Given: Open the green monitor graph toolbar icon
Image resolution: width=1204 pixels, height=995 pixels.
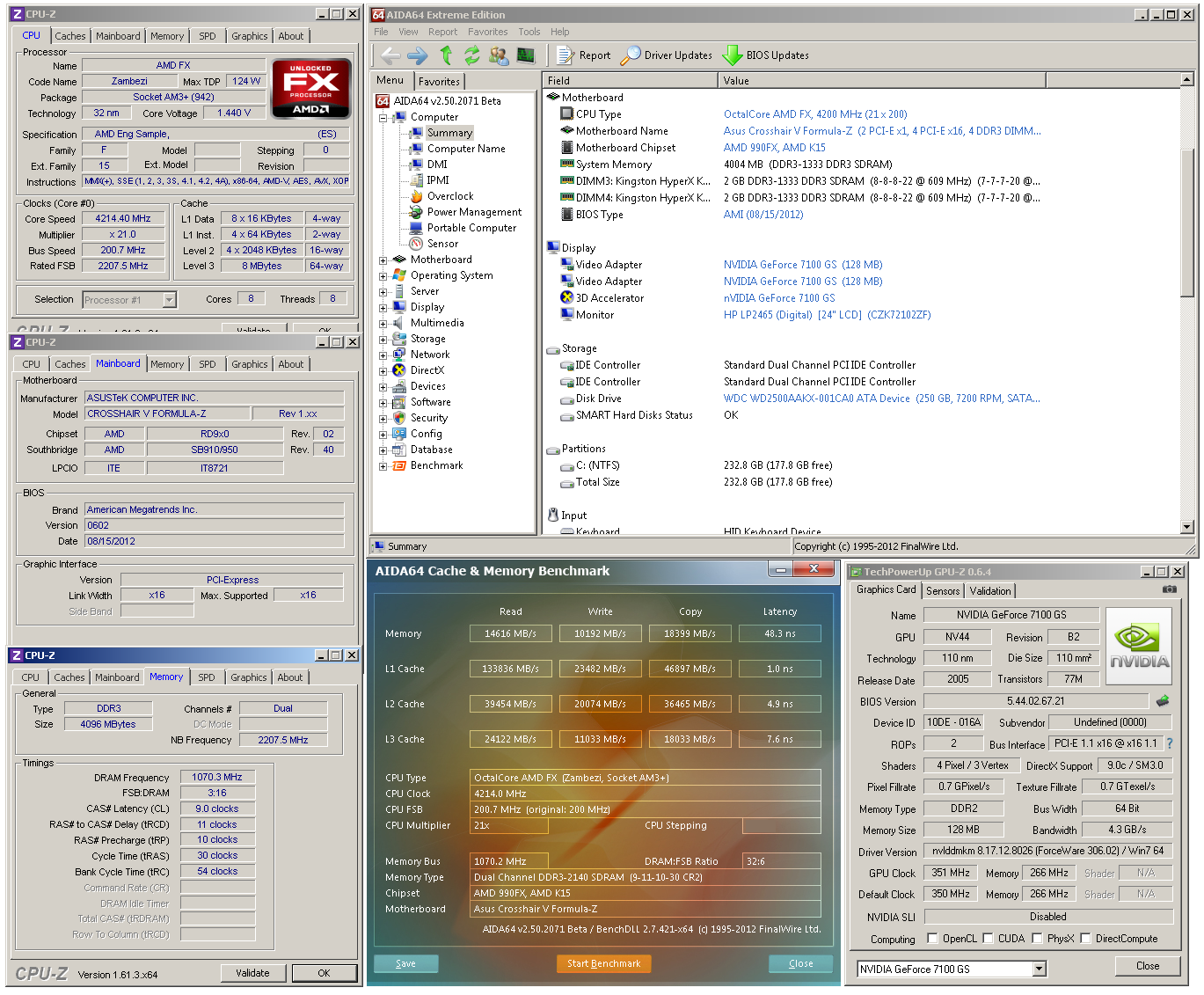Looking at the screenshot, I should [x=526, y=55].
